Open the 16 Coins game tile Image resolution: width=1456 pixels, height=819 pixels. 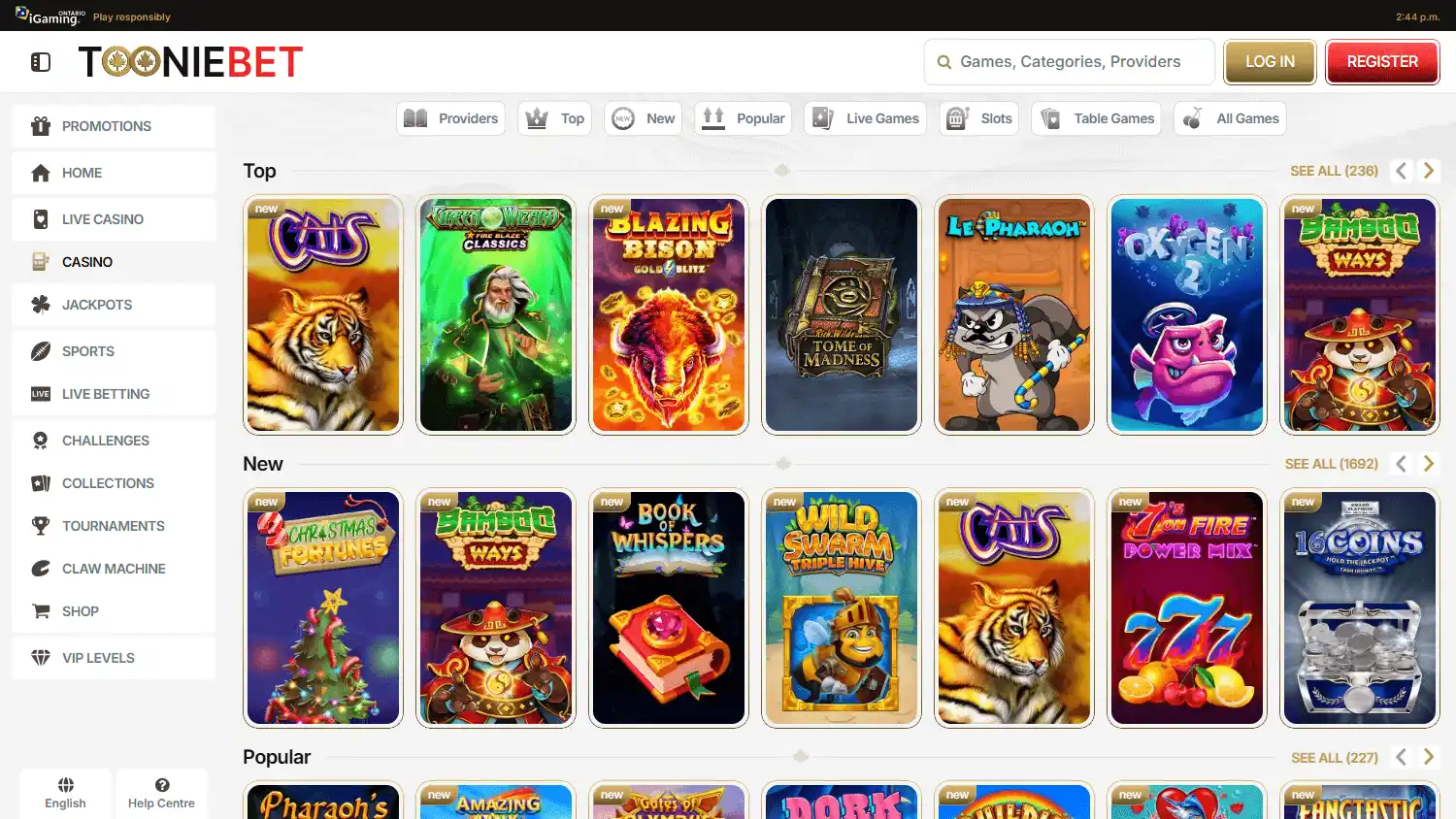1360,608
